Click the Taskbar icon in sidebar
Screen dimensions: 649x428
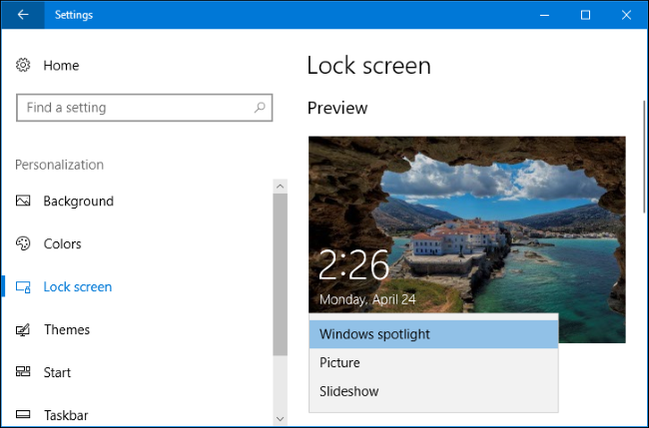[x=24, y=414]
